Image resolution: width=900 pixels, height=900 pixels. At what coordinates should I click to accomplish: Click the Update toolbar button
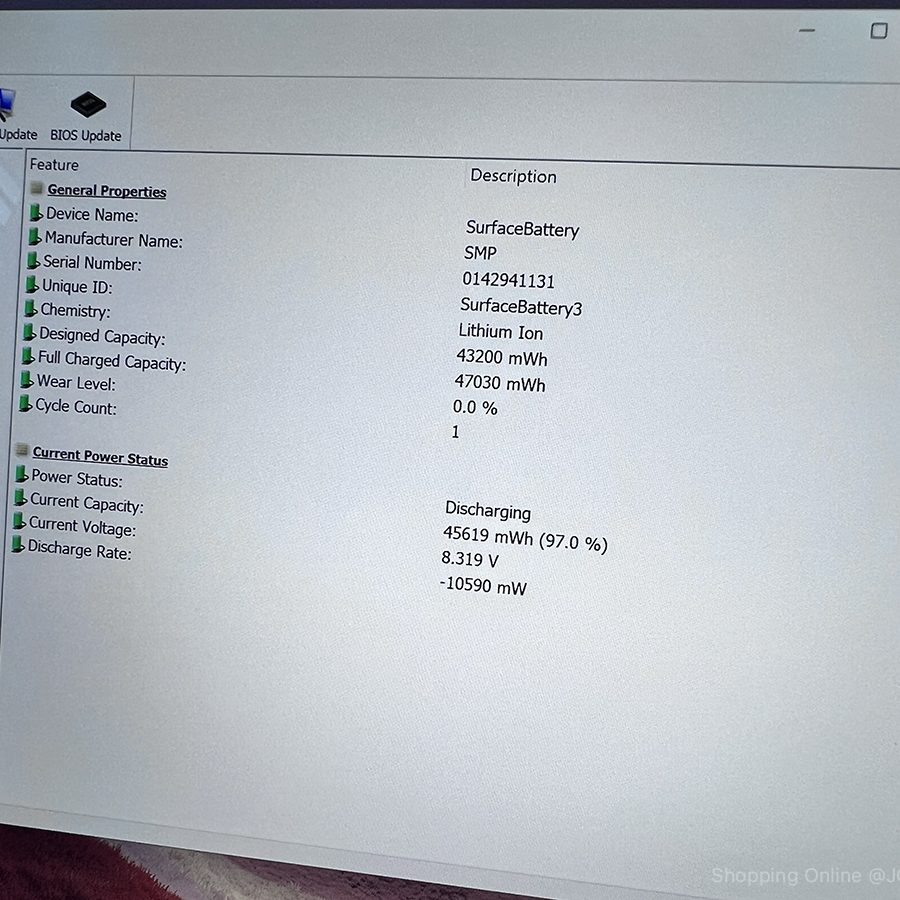click(x=17, y=115)
